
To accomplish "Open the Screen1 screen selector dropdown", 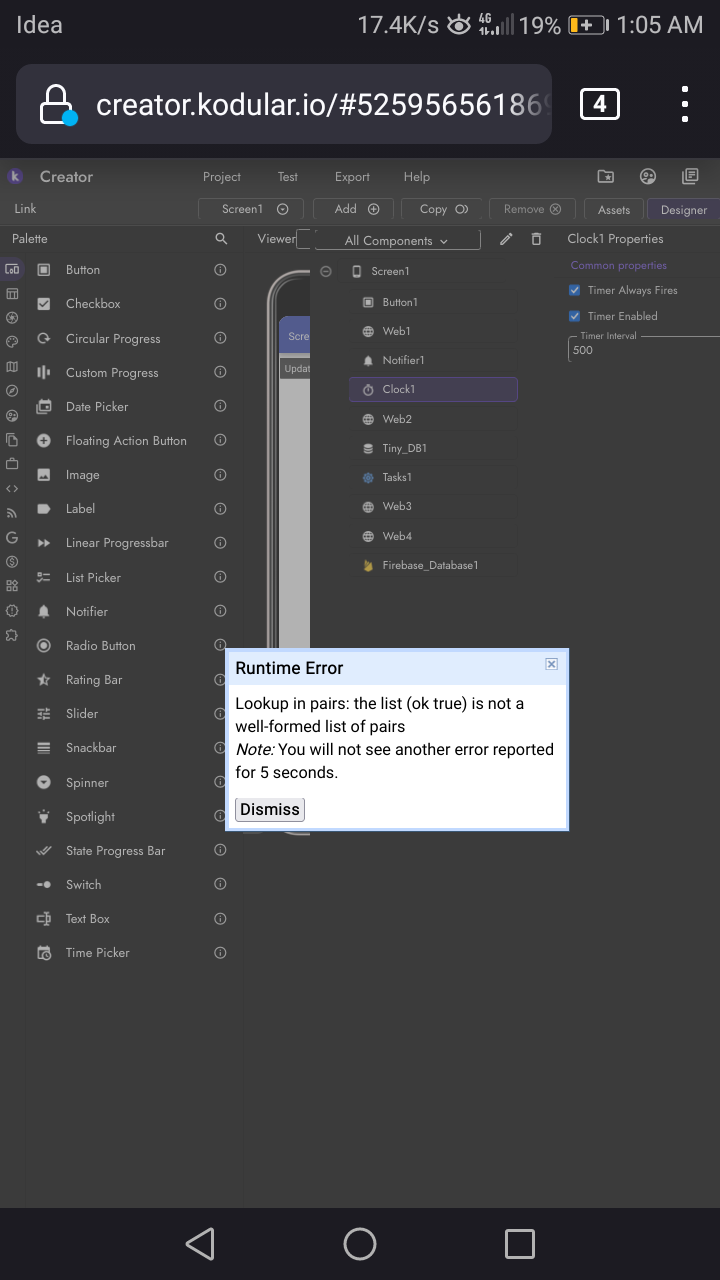I will click(x=254, y=209).
